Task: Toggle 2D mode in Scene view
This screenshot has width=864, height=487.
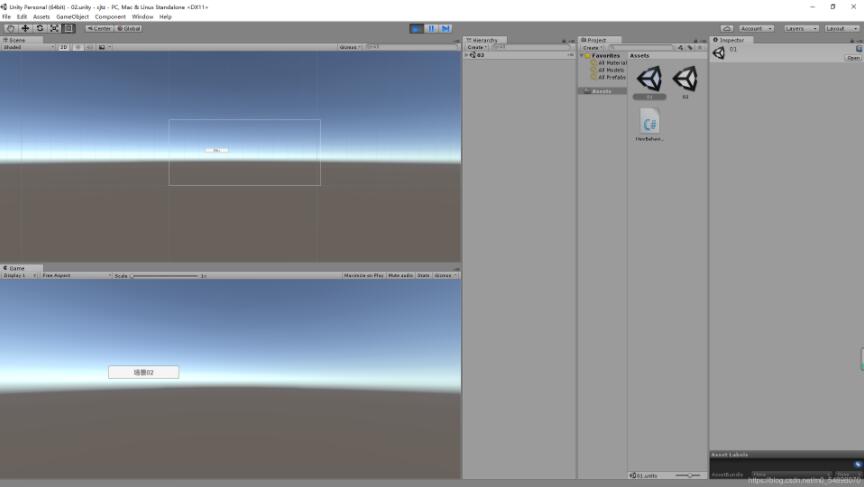Action: pyautogui.click(x=64, y=47)
